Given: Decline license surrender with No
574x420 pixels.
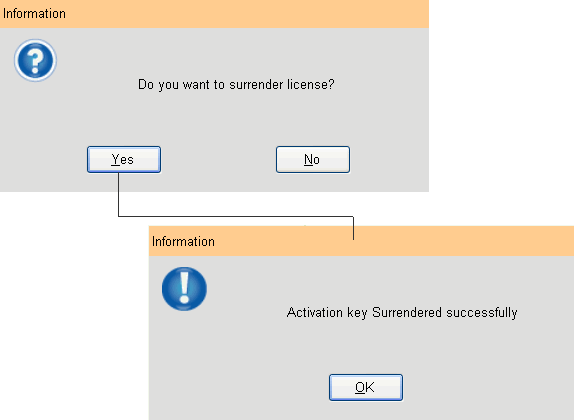Looking at the screenshot, I should click(x=313, y=159).
